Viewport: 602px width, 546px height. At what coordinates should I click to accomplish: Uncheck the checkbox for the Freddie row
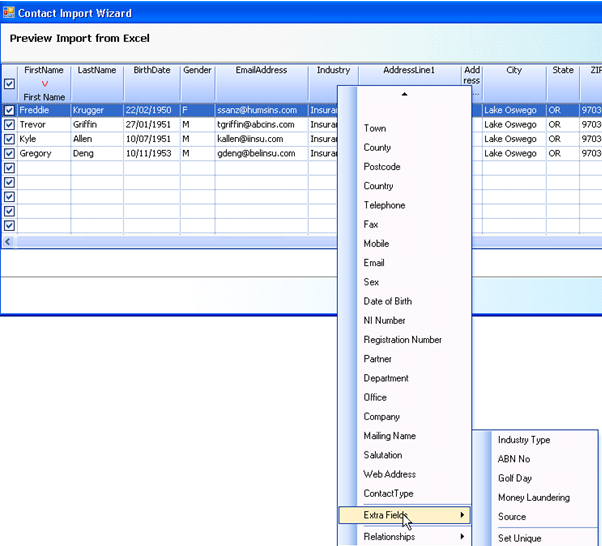[x=9, y=110]
